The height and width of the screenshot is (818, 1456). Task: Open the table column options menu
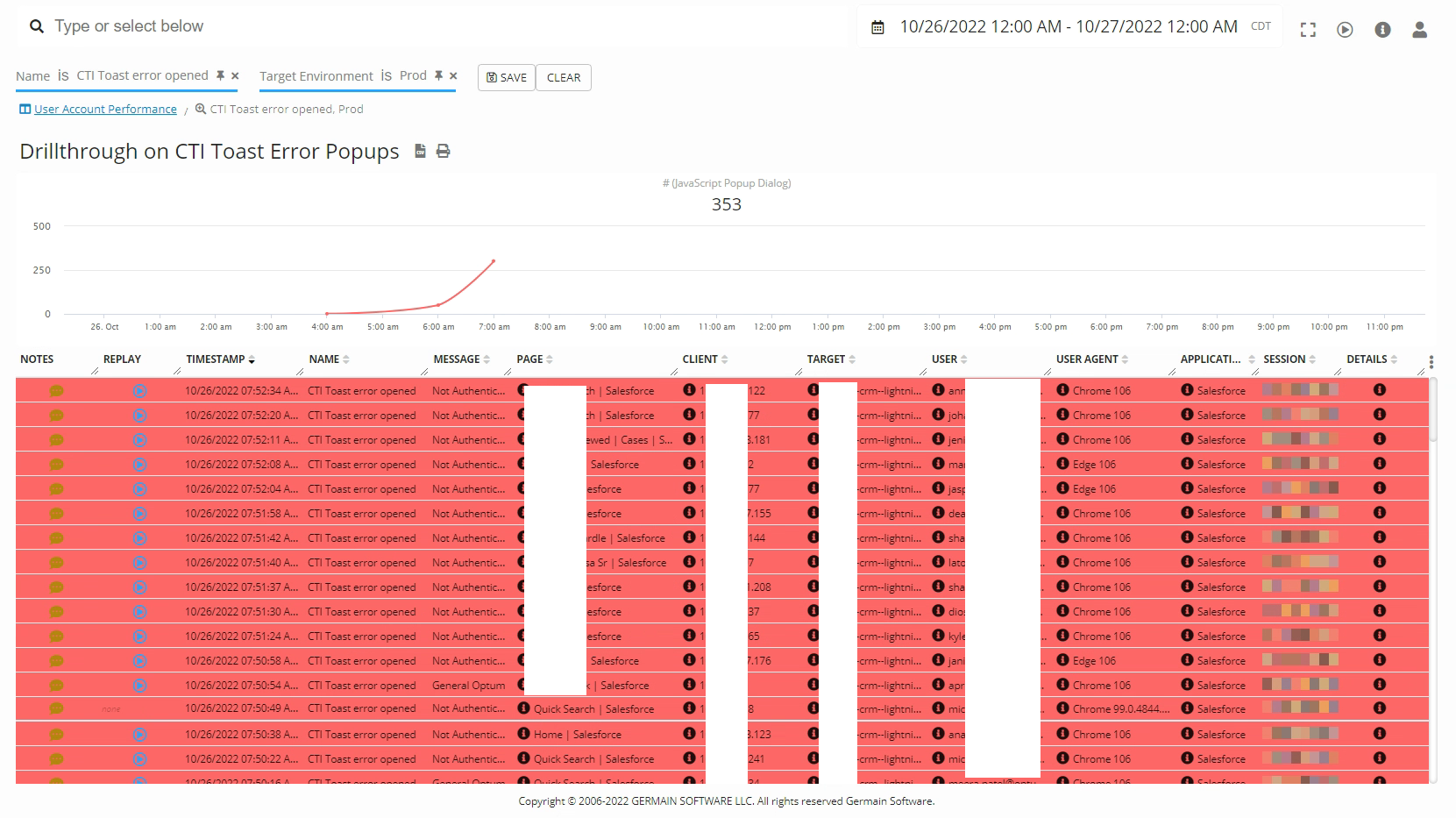[1431, 361]
